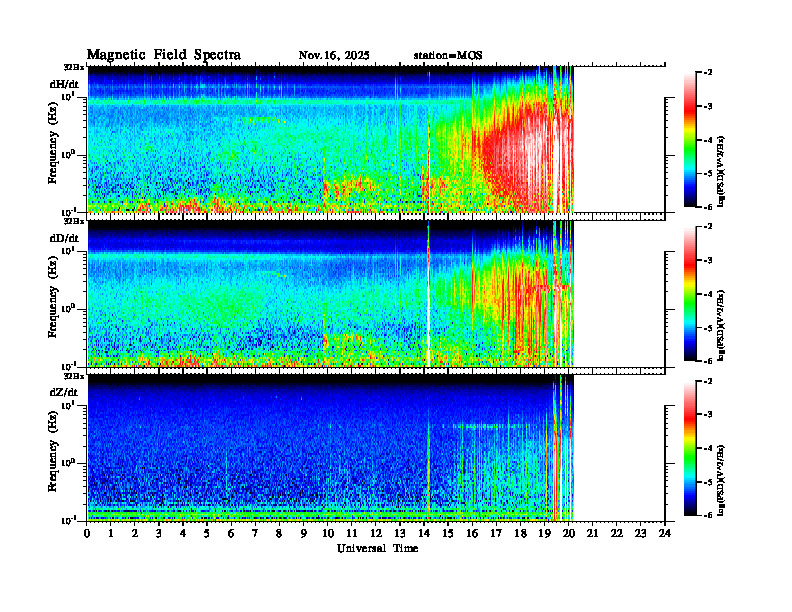
Task: Click the '32Hz' tick of dZ/dt panel
Action: 74,376
